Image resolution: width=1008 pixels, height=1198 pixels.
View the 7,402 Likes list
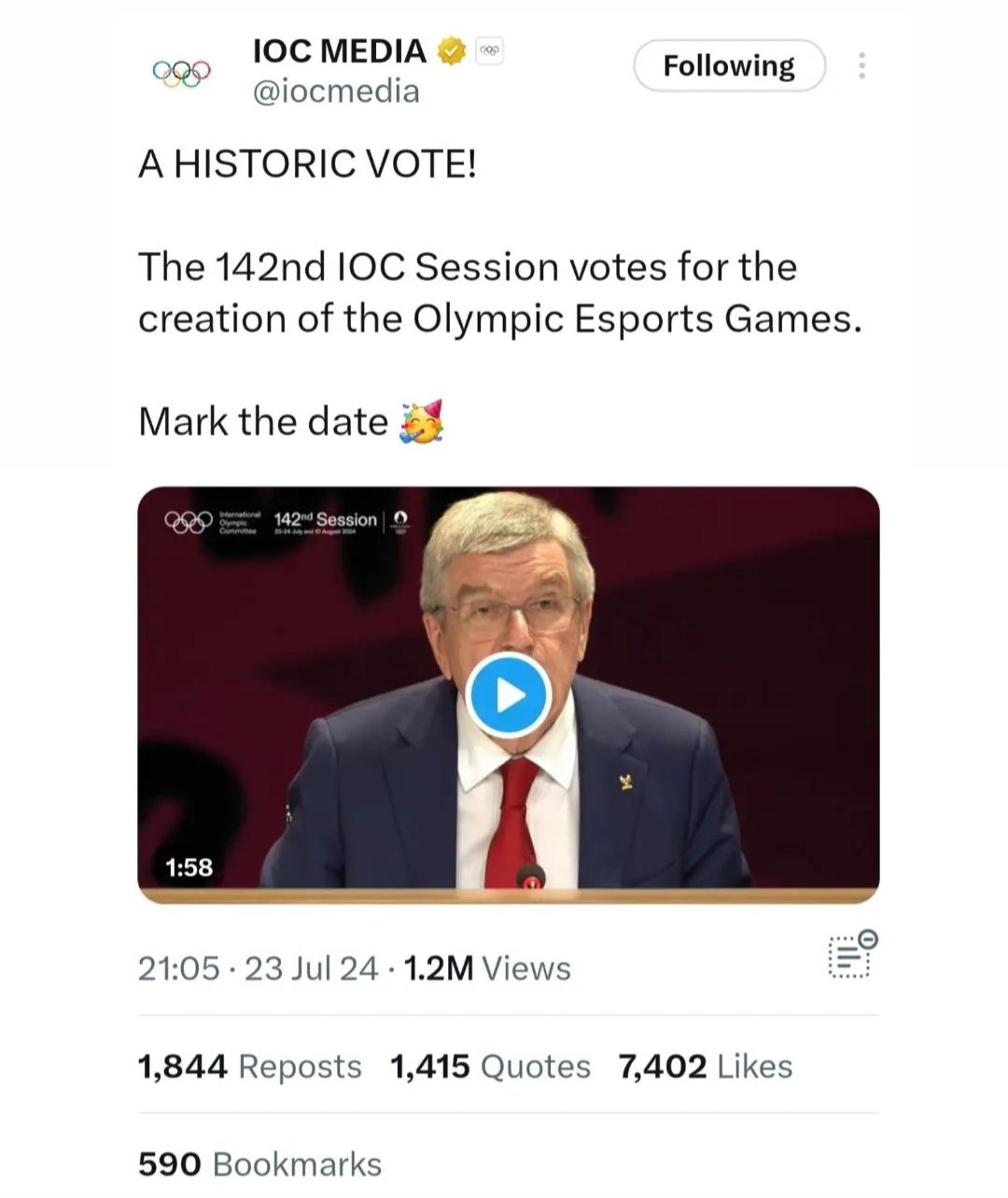(x=705, y=1066)
